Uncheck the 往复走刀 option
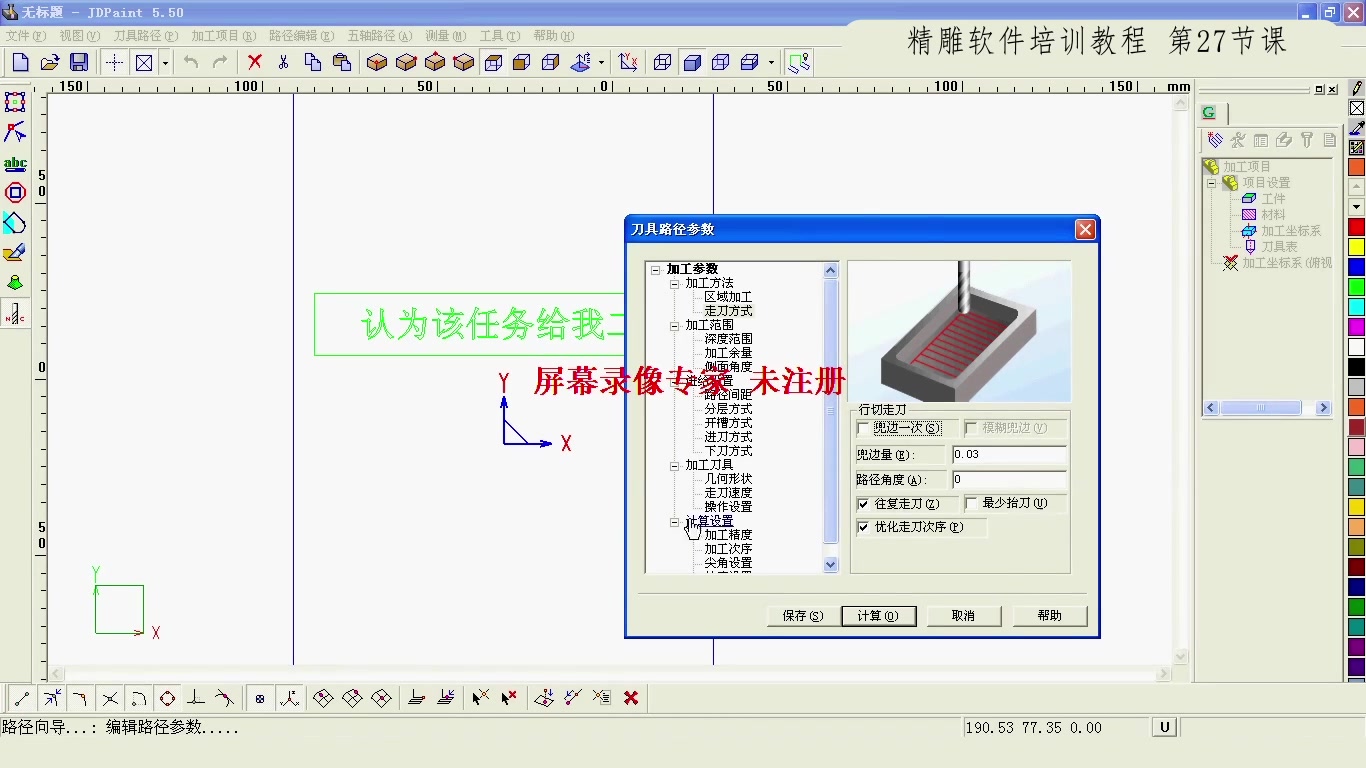The width and height of the screenshot is (1366, 768). click(862, 503)
